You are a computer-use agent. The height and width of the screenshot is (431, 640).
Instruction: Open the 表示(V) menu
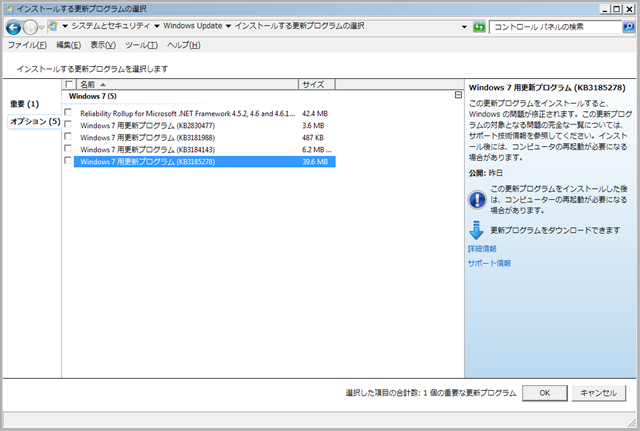tap(103, 45)
